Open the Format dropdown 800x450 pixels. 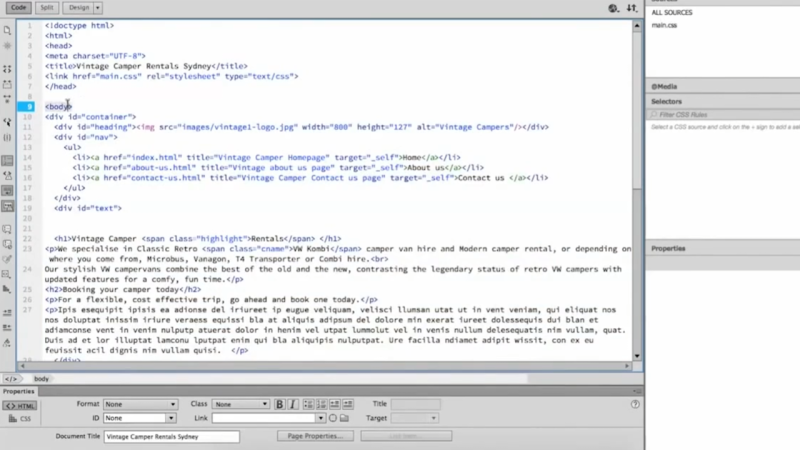point(140,404)
